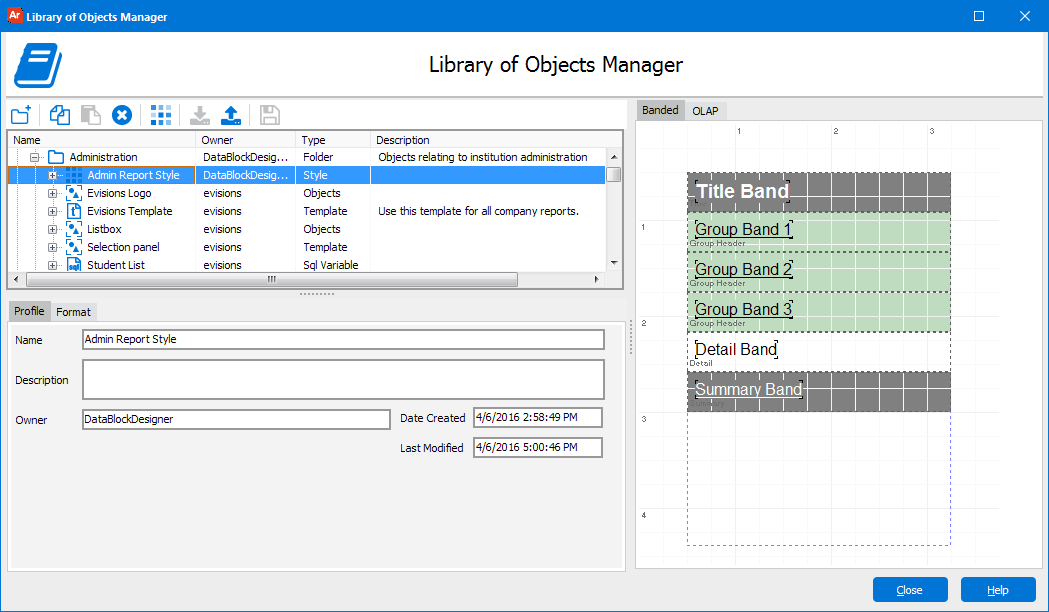Click the Close button
This screenshot has width=1049, height=612.
click(910, 589)
